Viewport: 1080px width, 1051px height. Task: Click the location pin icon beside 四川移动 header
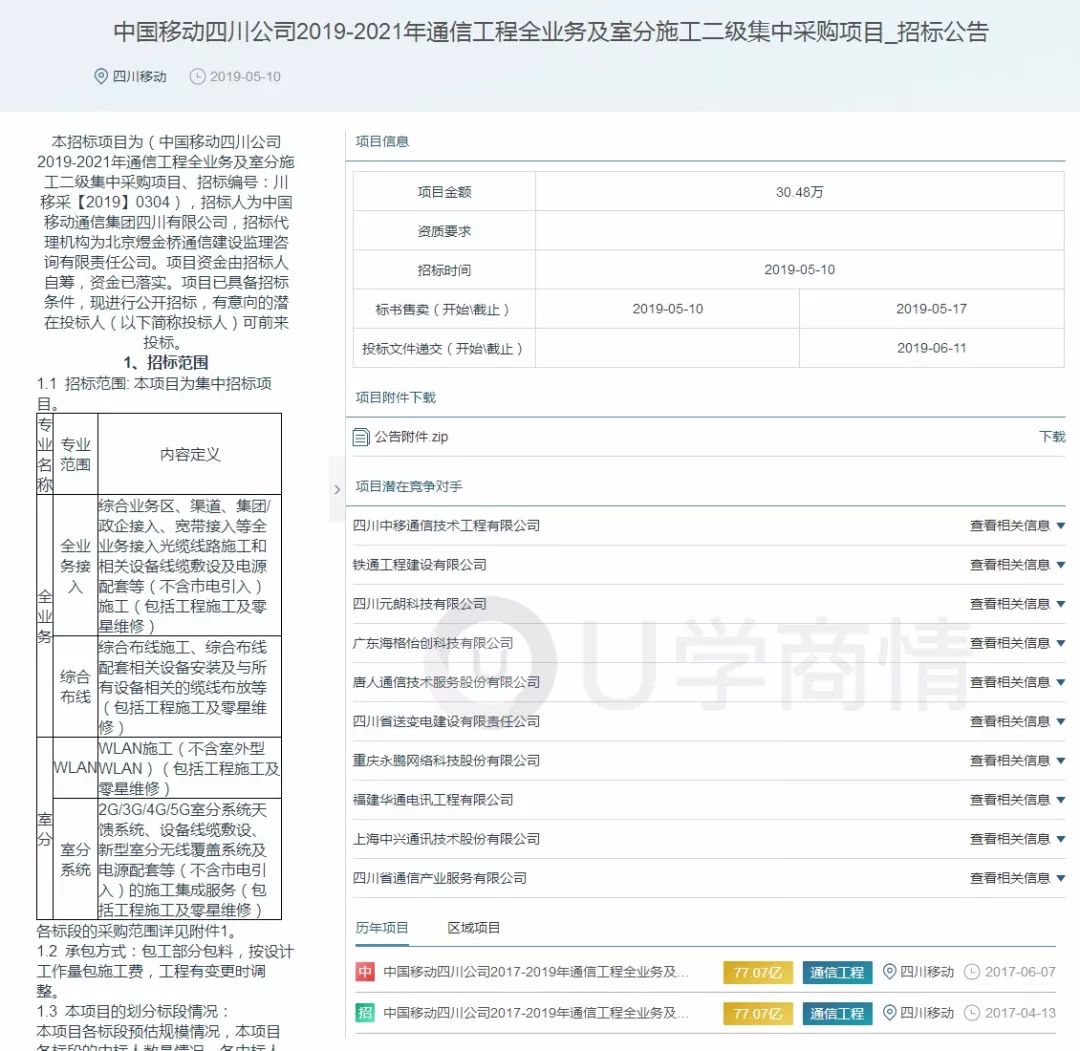pyautogui.click(x=101, y=76)
